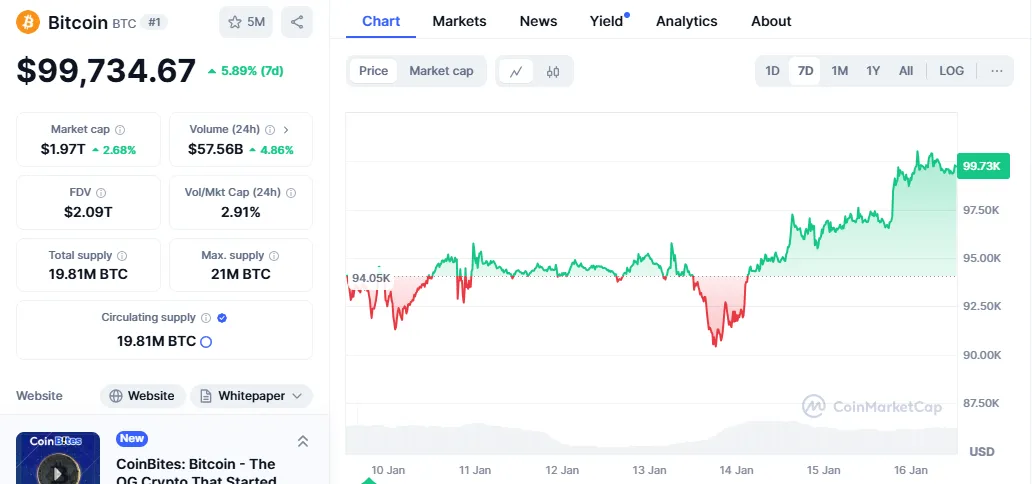Select the Market cap chart toggle
The width and height of the screenshot is (1032, 484).
coord(441,71)
